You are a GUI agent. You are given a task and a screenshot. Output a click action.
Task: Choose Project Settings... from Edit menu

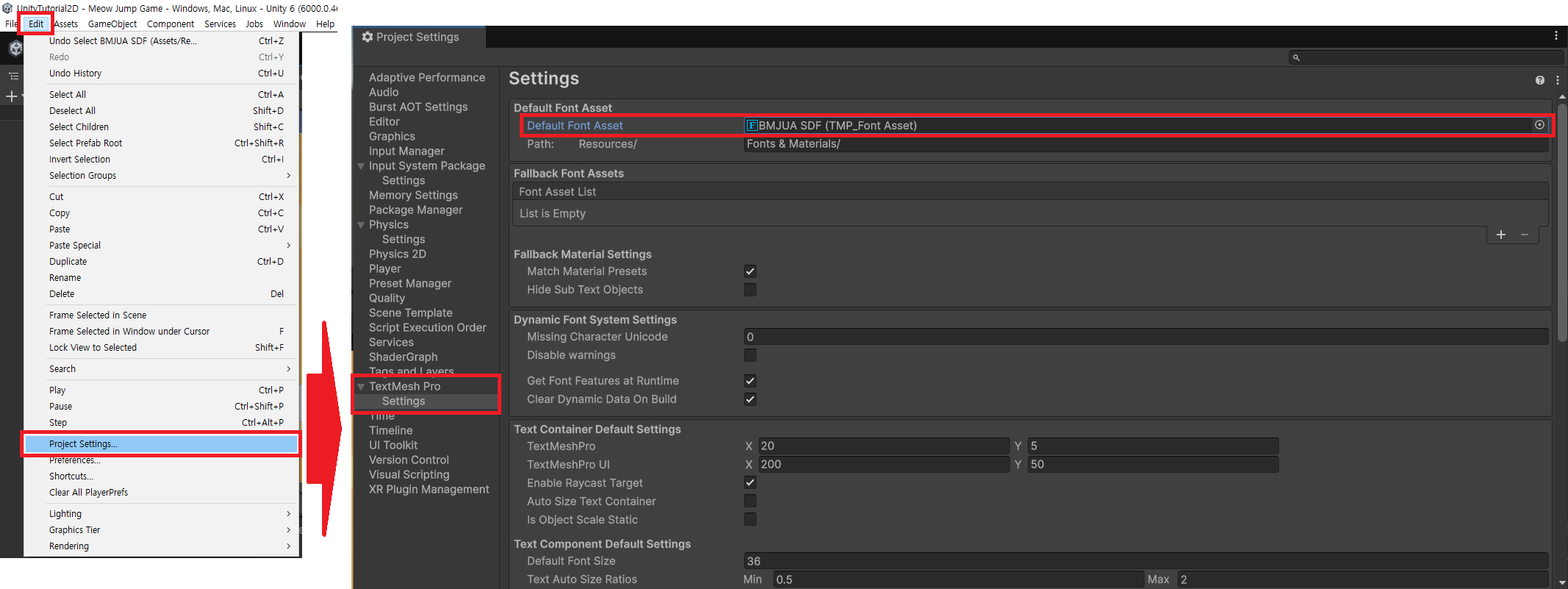click(x=161, y=444)
